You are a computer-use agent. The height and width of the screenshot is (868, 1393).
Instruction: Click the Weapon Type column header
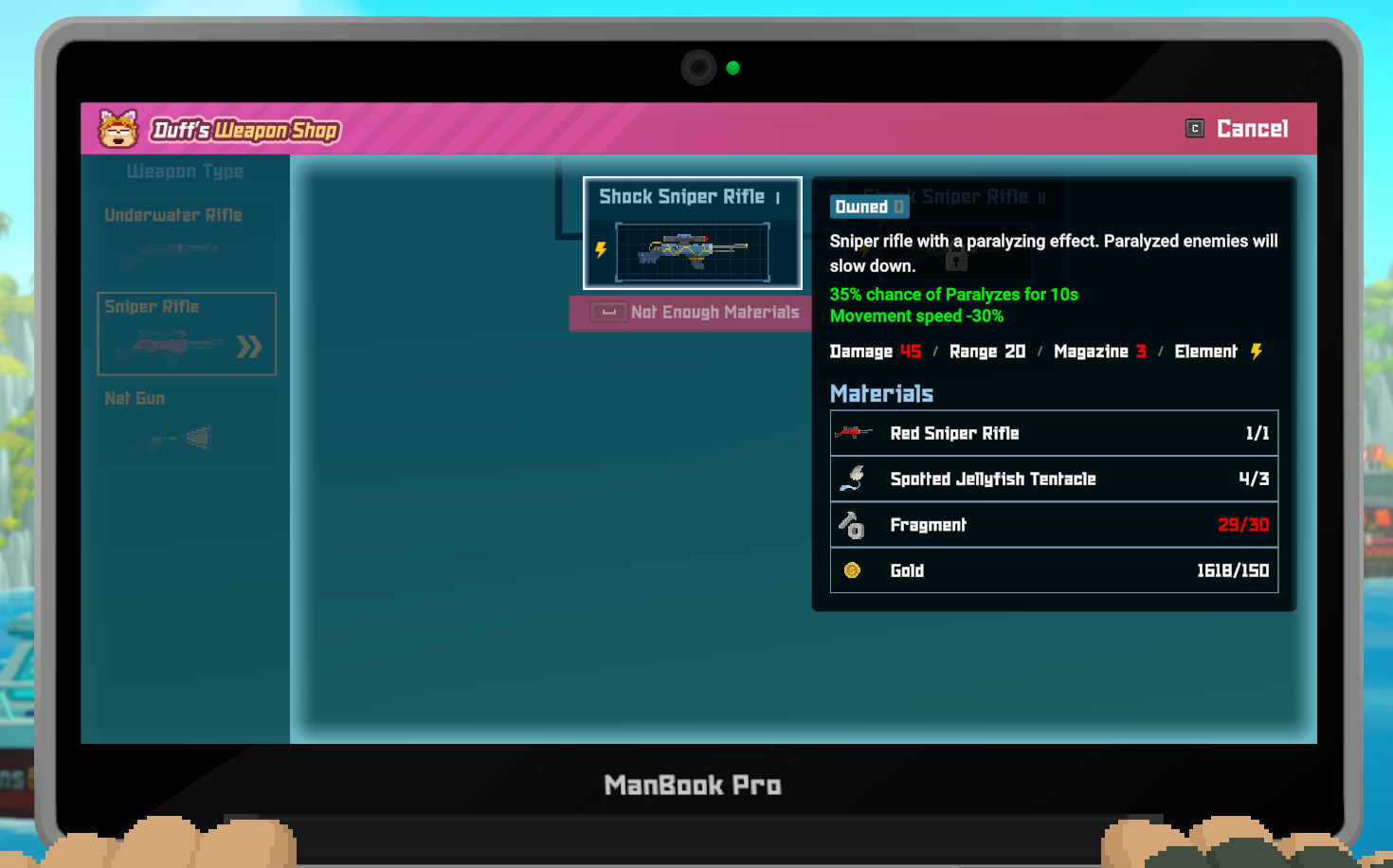tap(185, 172)
